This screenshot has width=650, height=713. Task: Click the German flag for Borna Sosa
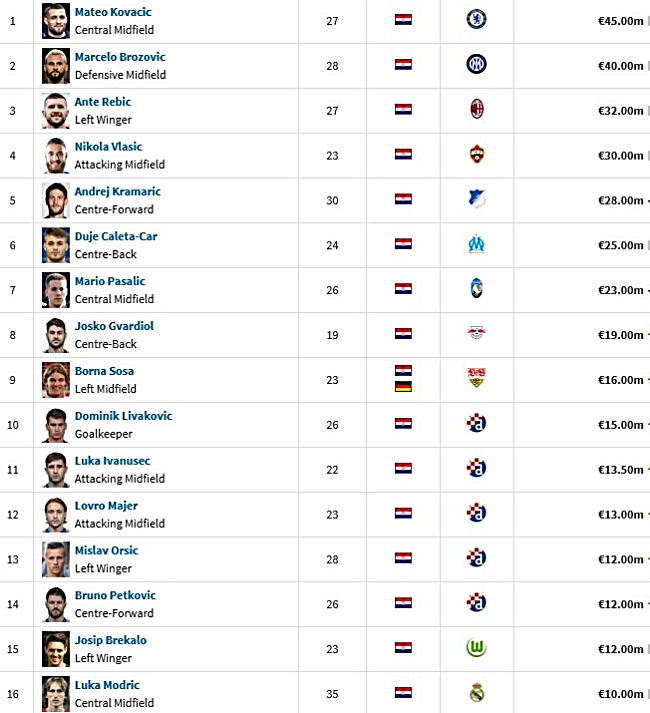point(403,387)
